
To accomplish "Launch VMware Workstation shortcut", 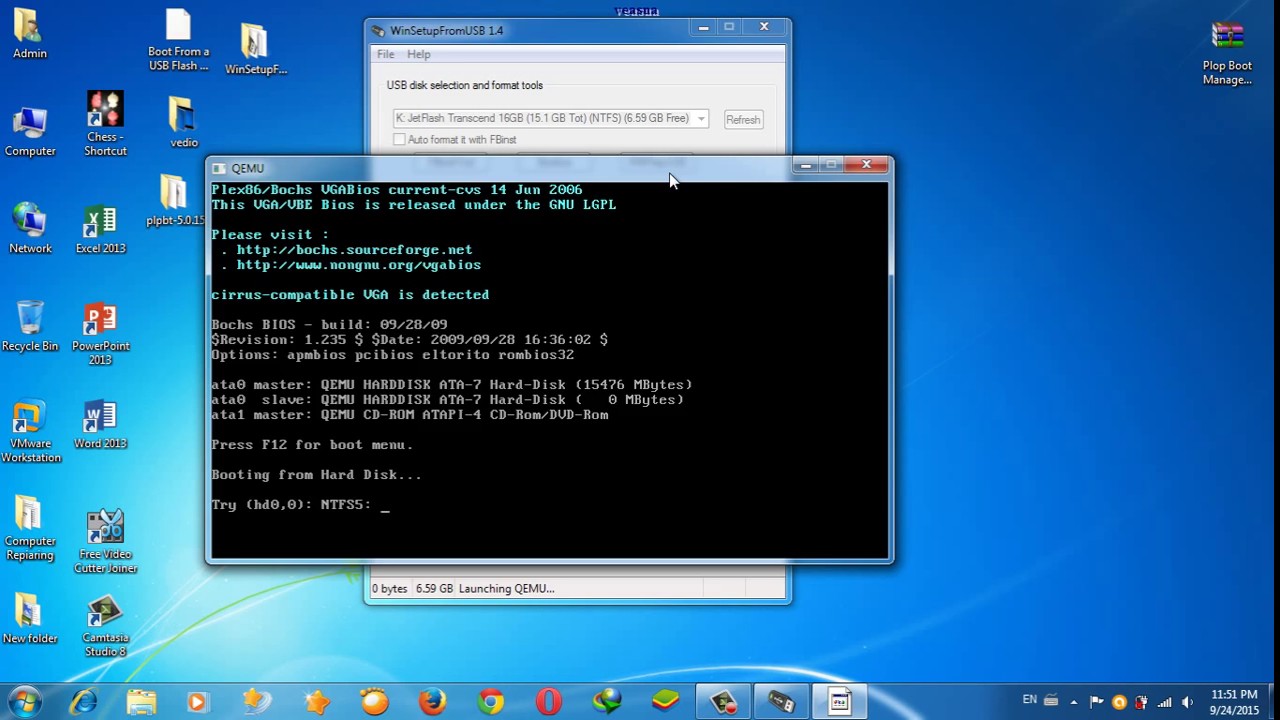I will 30,432.
